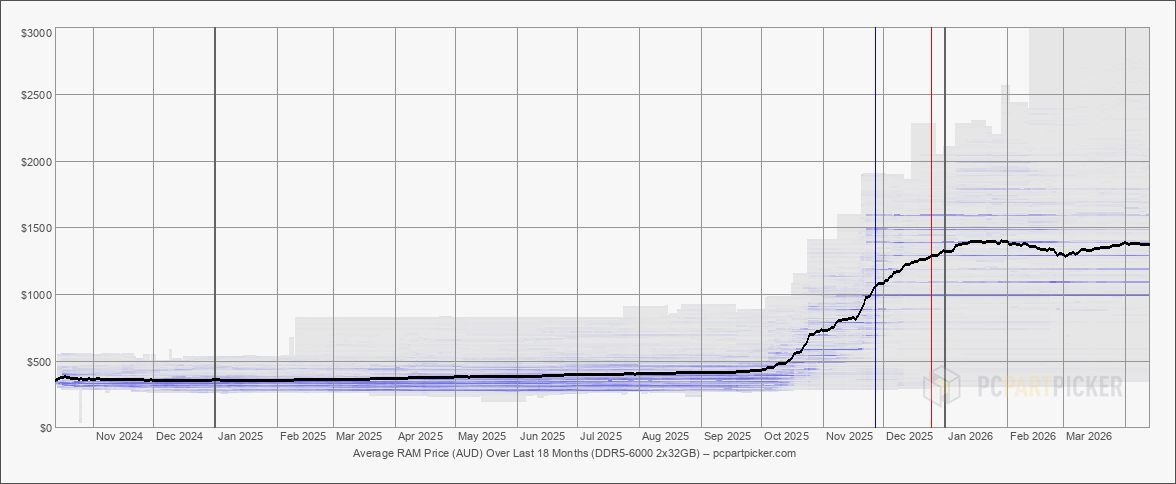The image size is (1176, 484).
Task: Click the $1500 y-axis label
Action: [x=36, y=227]
